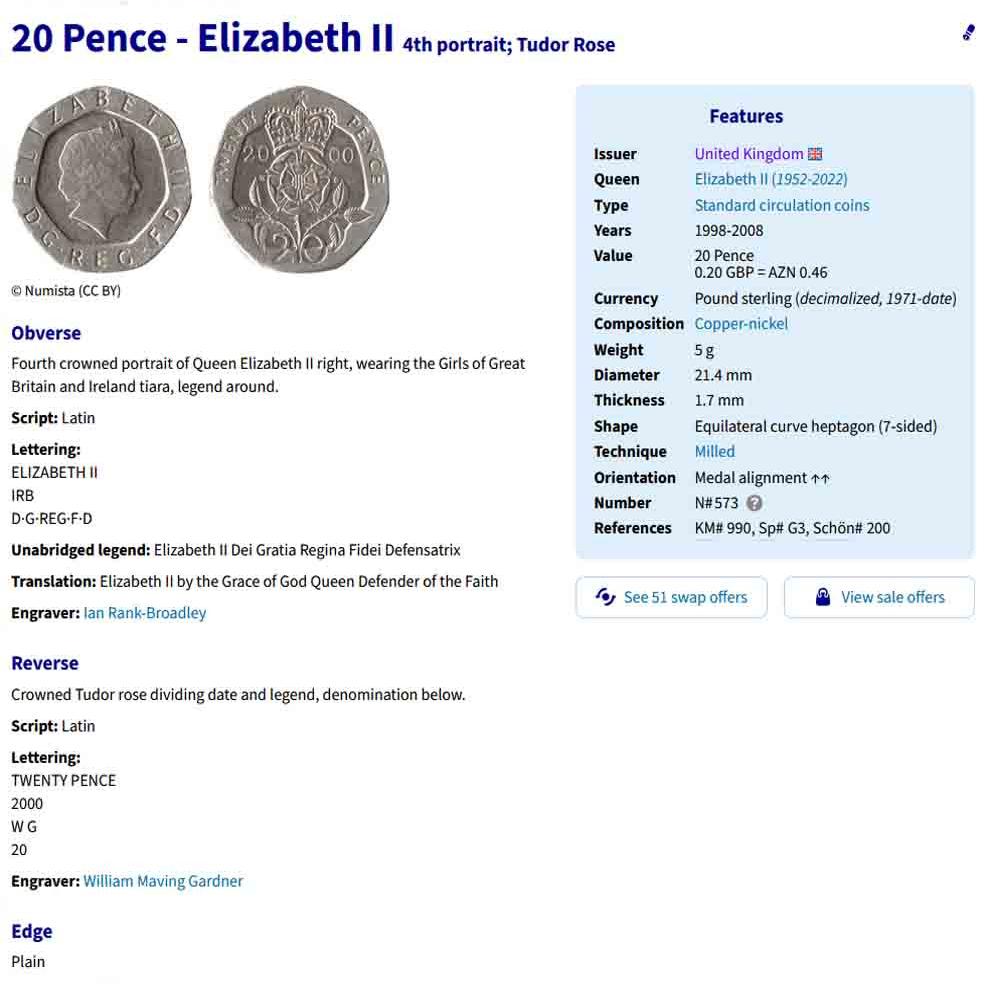Click View sale offers button

click(x=879, y=597)
